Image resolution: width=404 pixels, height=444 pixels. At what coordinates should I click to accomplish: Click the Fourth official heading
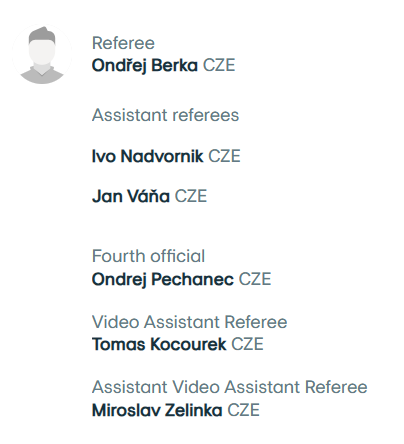click(x=148, y=256)
